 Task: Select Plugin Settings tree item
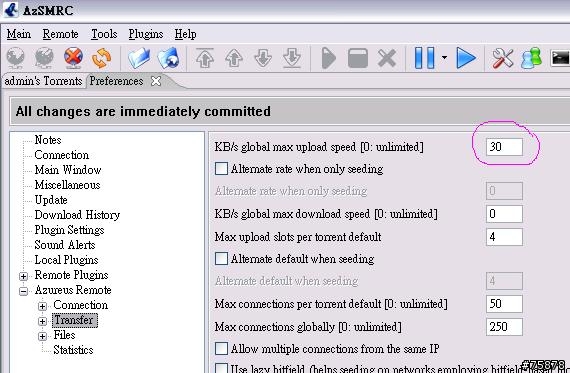coord(69,230)
